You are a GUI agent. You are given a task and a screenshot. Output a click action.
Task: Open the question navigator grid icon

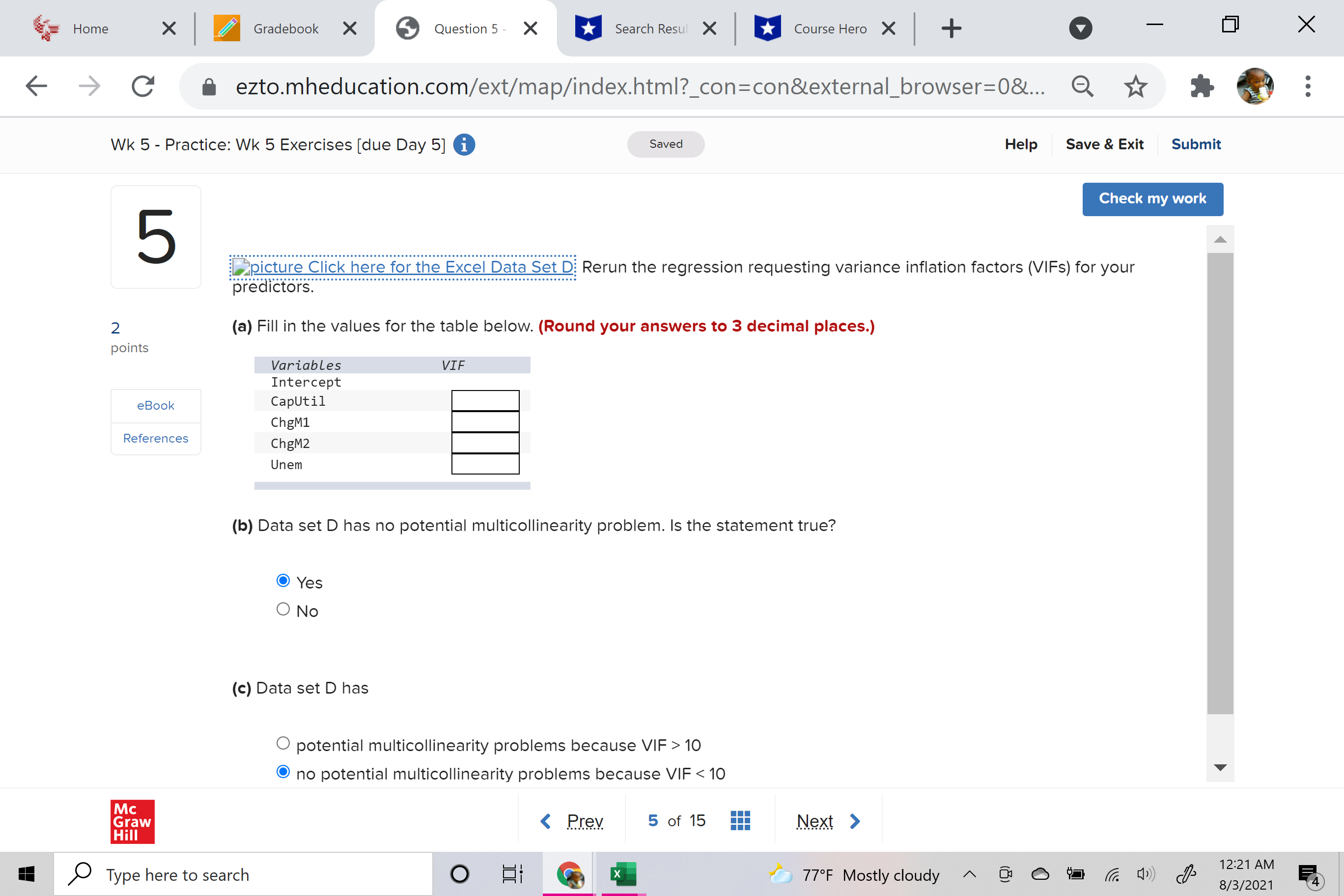coord(740,820)
